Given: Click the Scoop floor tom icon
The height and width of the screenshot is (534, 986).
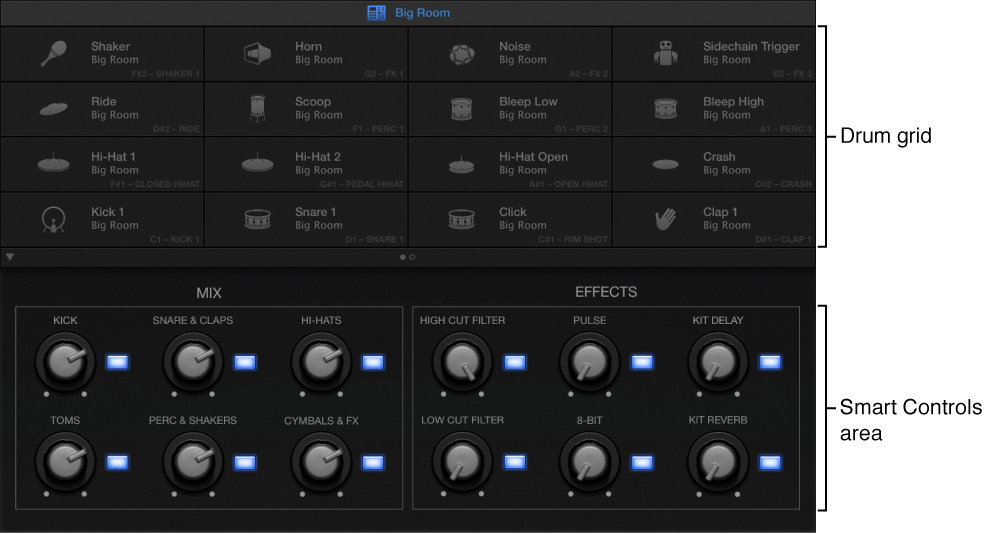Looking at the screenshot, I should 257,108.
